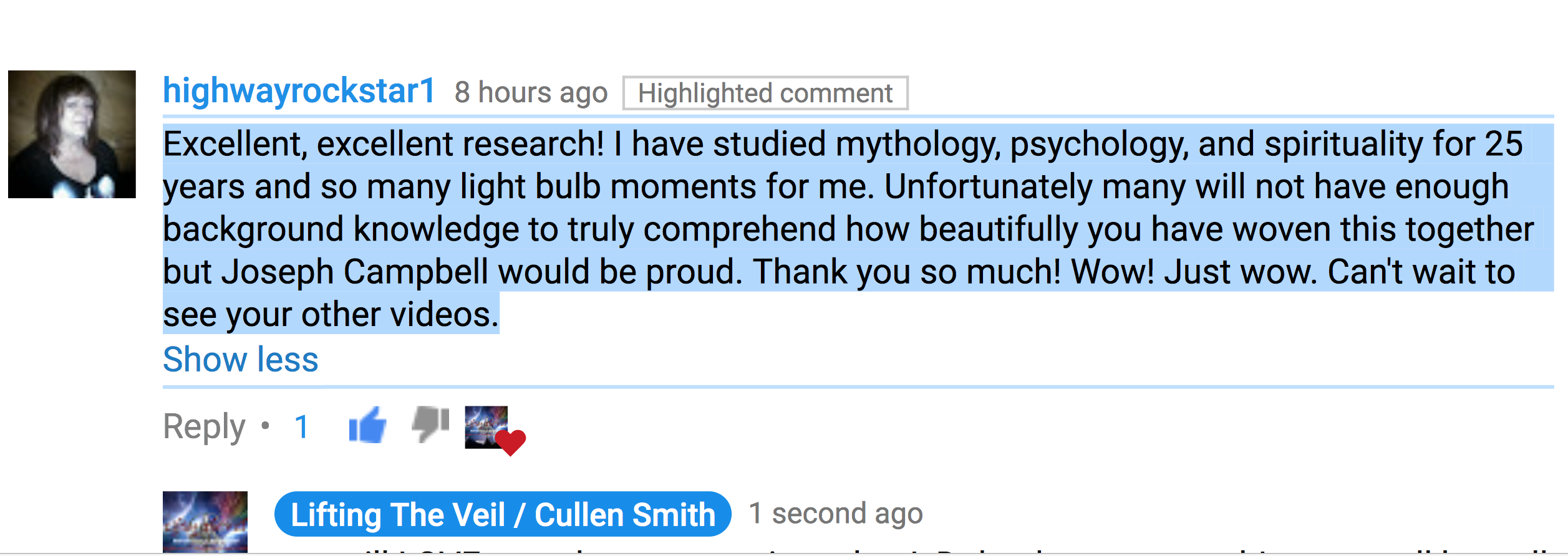Open highwayrockstar1 channel name link
The image size is (1568, 556).
(x=299, y=91)
